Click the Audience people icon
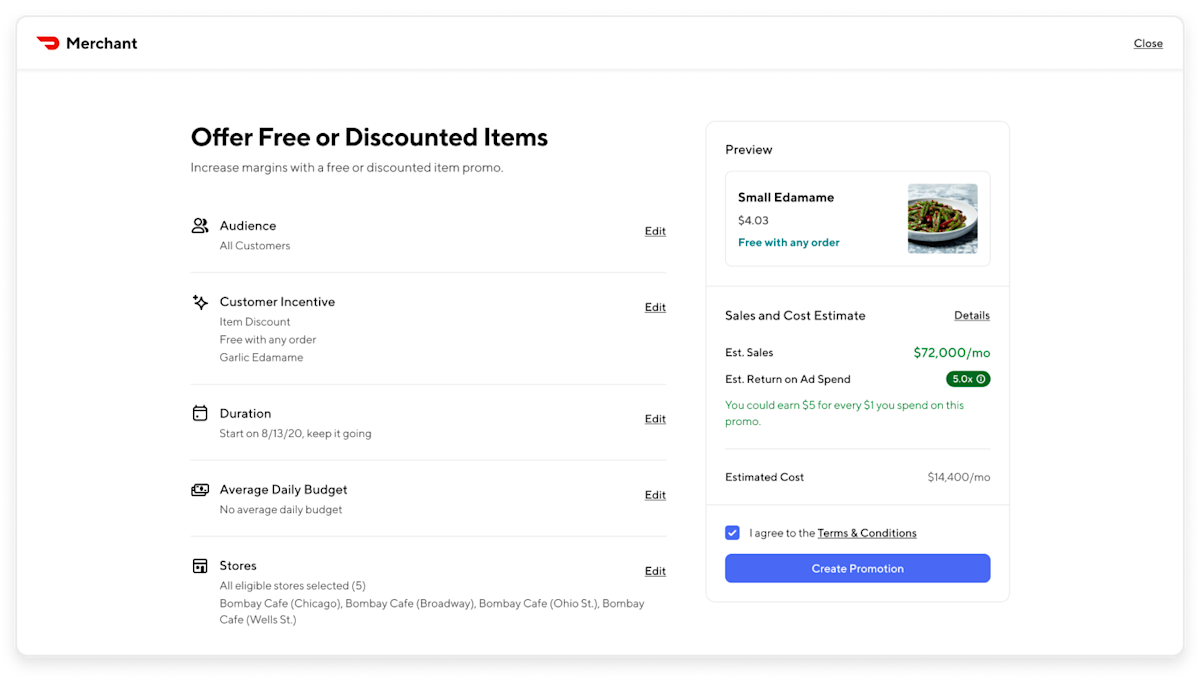Screen dimensions: 1200x689 tap(200, 226)
